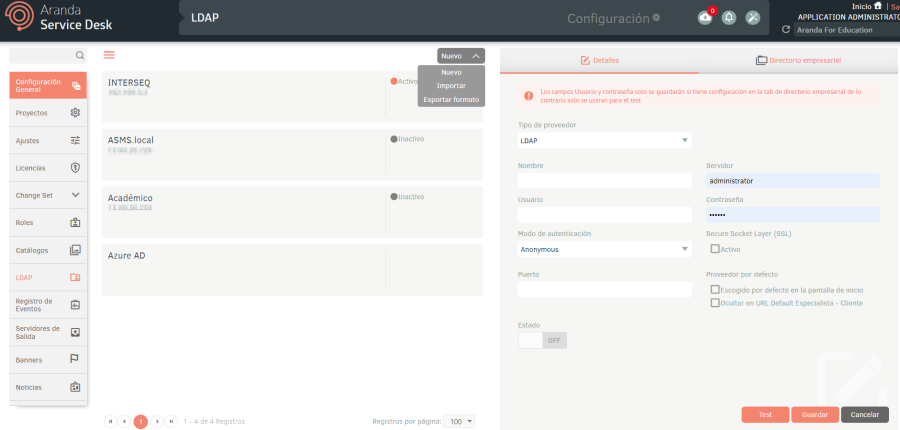Click the Inicio link in the header
This screenshot has height=430, width=900.
[x=862, y=6]
